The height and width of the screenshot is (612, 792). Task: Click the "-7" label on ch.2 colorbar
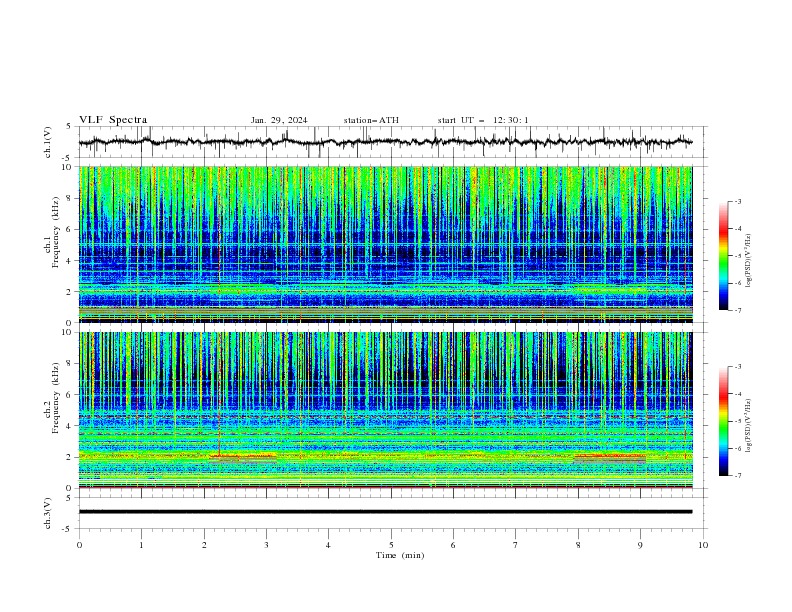coord(738,475)
